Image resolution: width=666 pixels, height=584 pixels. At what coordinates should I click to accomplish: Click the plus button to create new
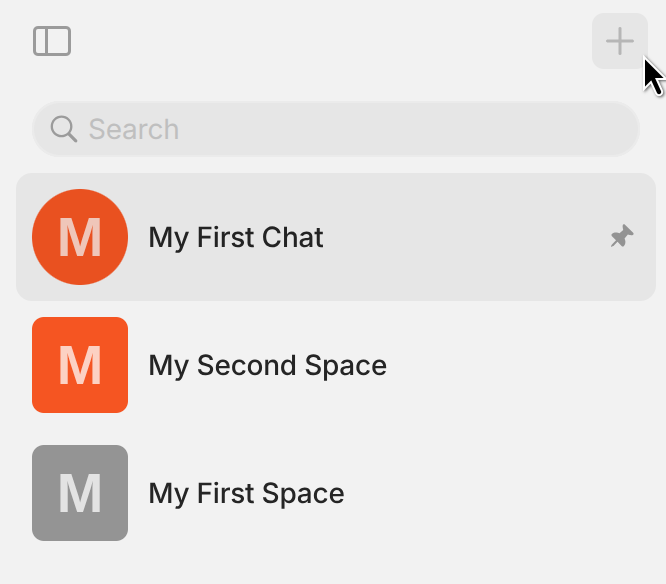click(620, 41)
